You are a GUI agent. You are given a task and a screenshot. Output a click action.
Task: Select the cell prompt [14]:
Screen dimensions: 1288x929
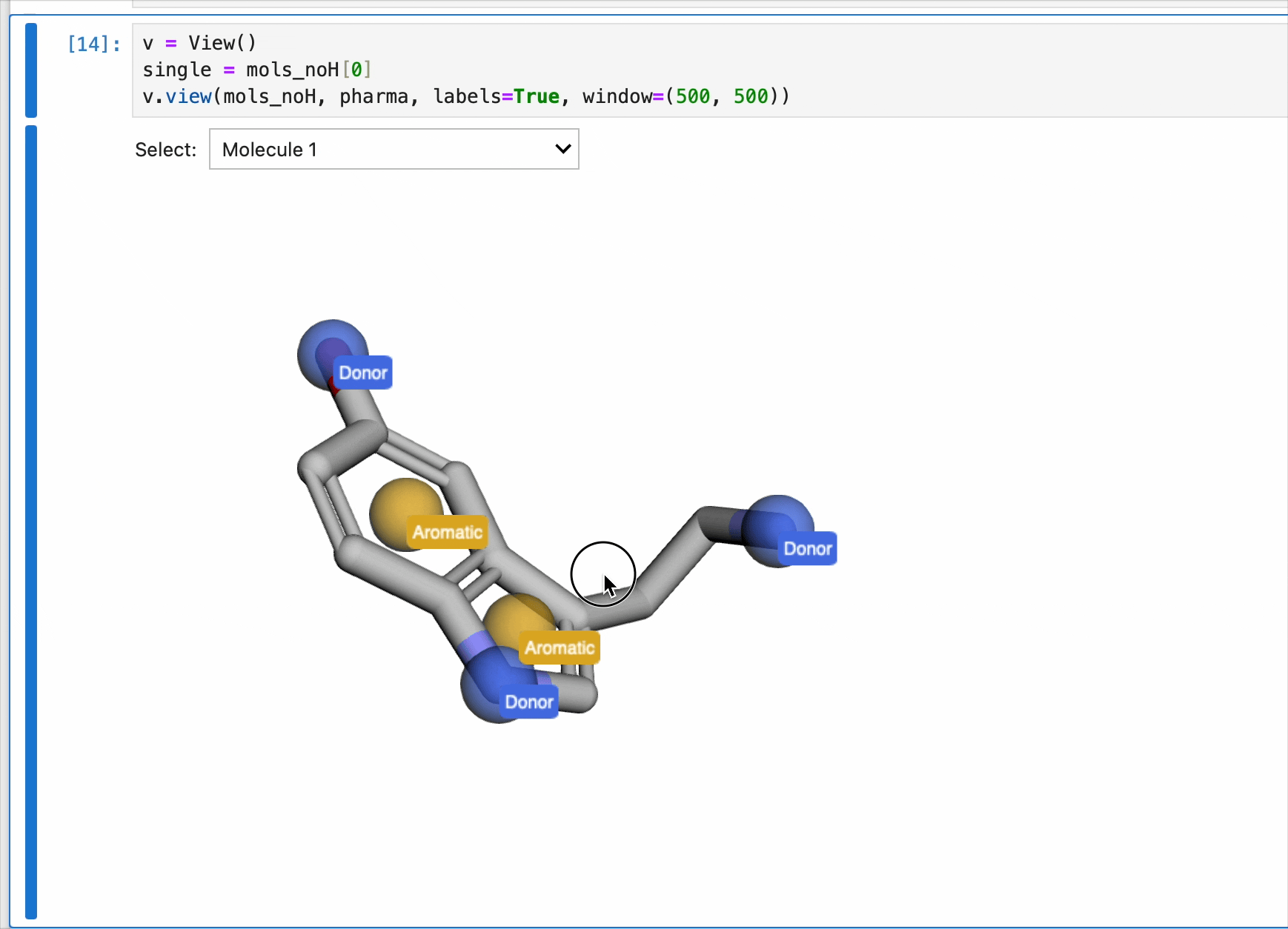(x=94, y=44)
